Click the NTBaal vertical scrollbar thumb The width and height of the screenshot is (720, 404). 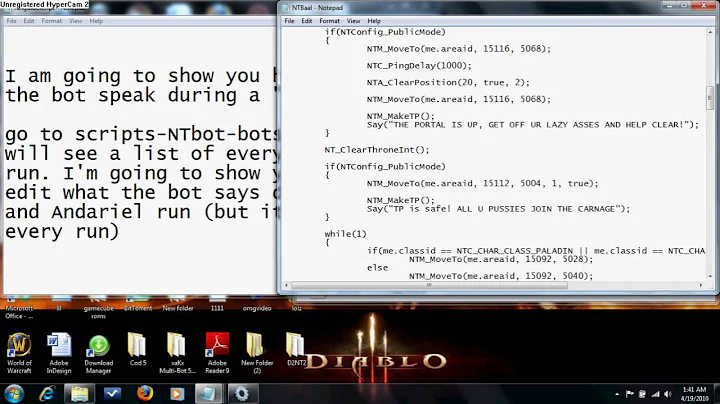pyautogui.click(x=709, y=97)
